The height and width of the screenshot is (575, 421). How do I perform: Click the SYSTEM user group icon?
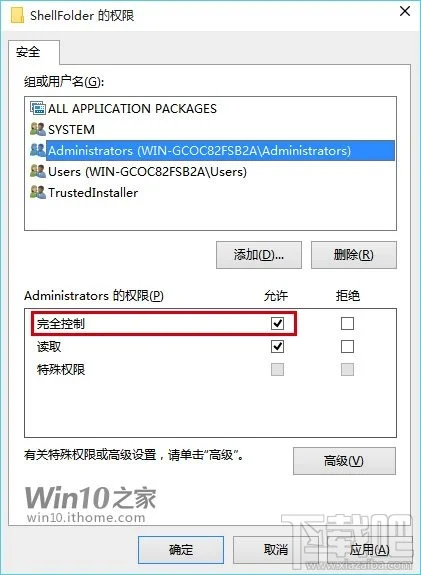click(x=38, y=129)
